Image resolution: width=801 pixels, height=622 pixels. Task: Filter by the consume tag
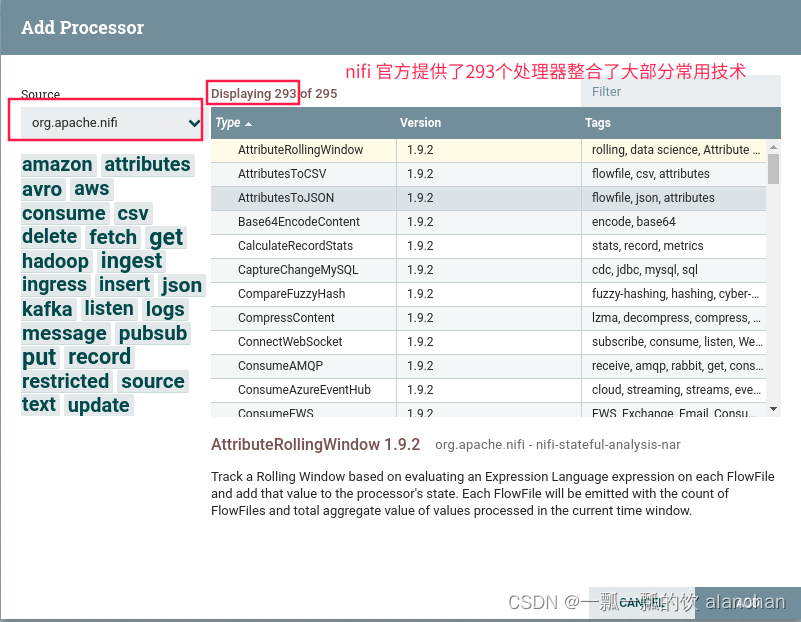[x=64, y=213]
